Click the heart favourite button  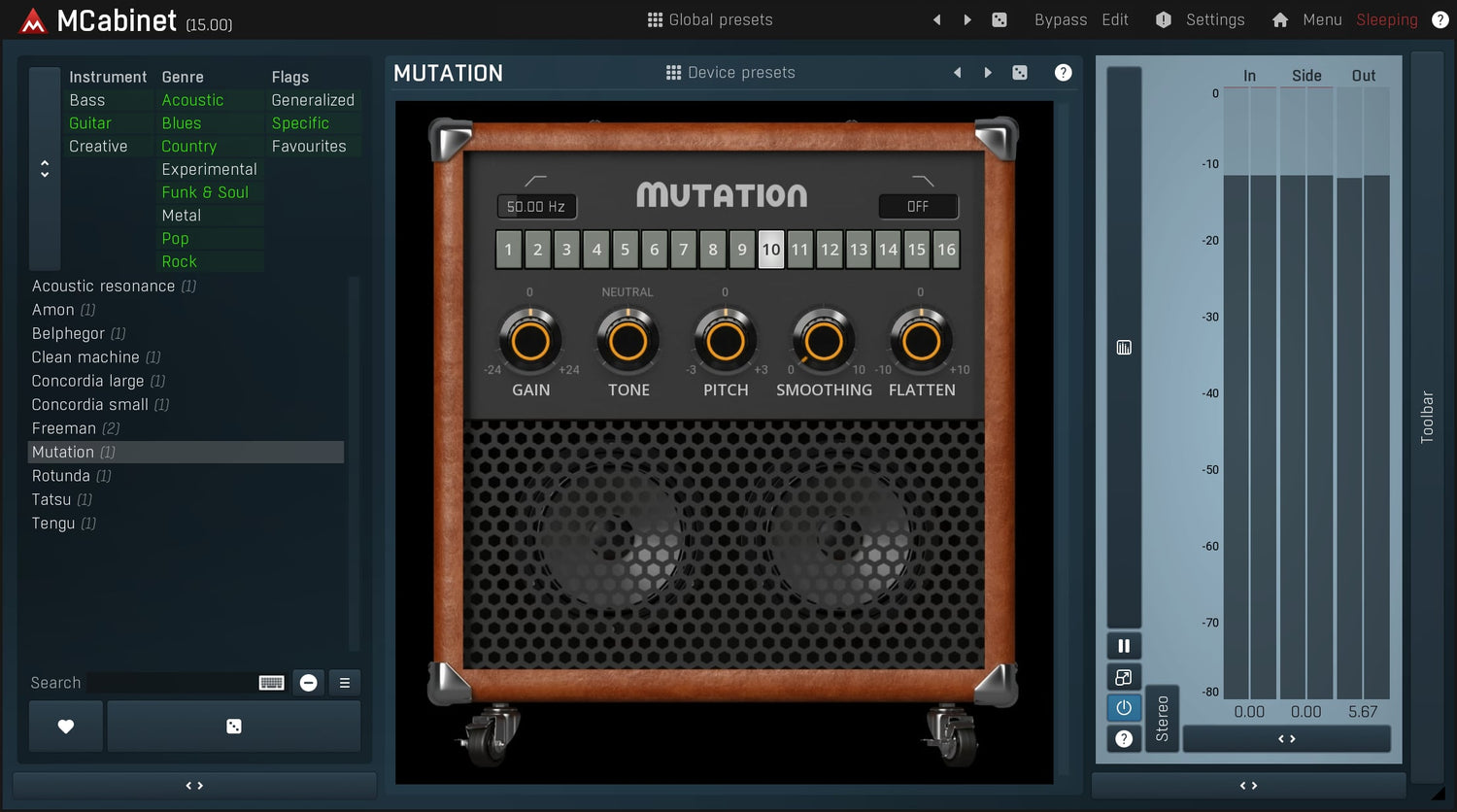point(66,727)
